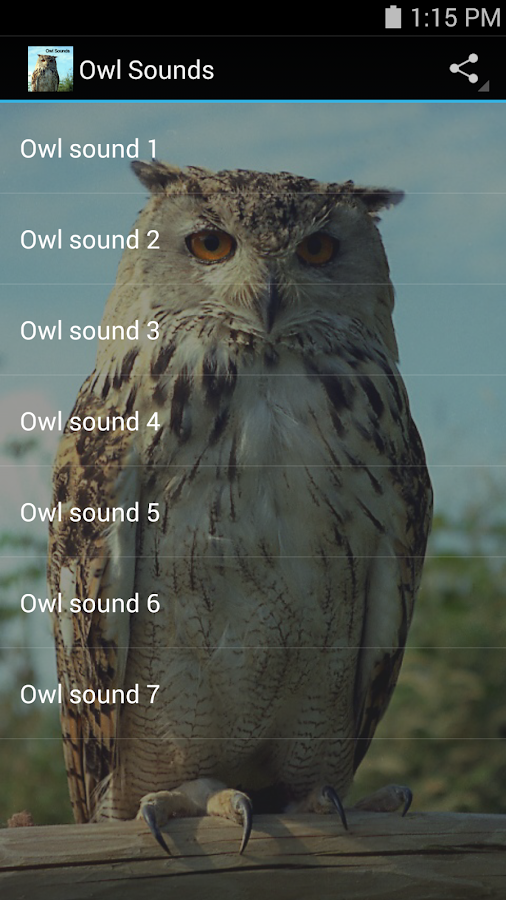
Task: Tap the share icon in the action bar
Action: pos(464,69)
